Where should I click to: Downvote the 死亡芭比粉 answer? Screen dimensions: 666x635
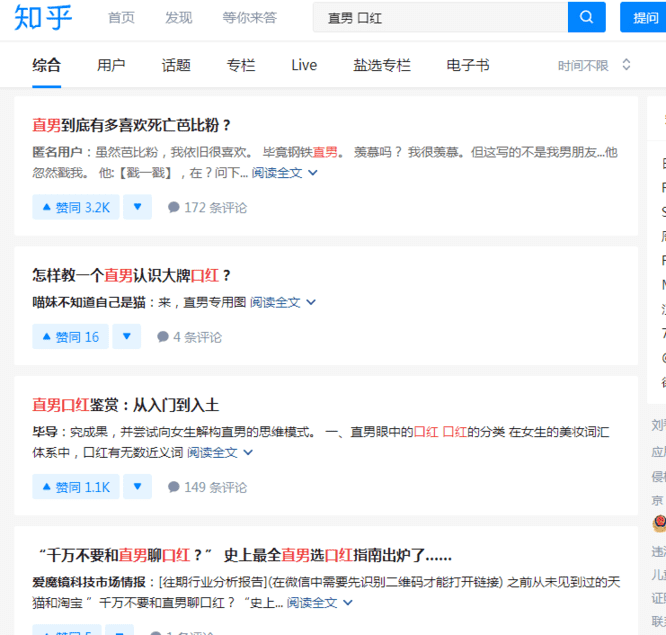click(x=137, y=207)
